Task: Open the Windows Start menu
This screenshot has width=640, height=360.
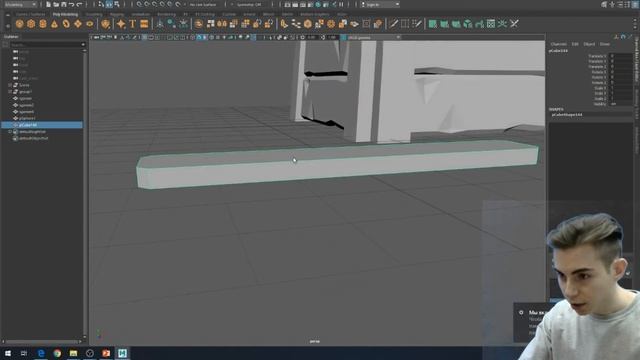Action: pyautogui.click(x=8, y=353)
